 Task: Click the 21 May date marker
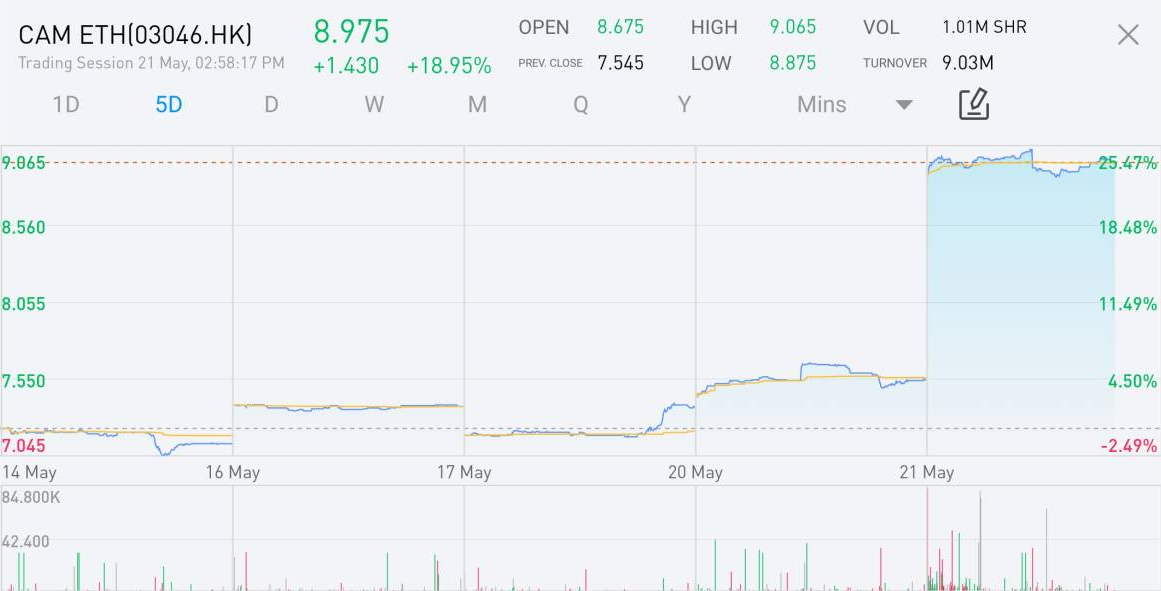click(926, 472)
